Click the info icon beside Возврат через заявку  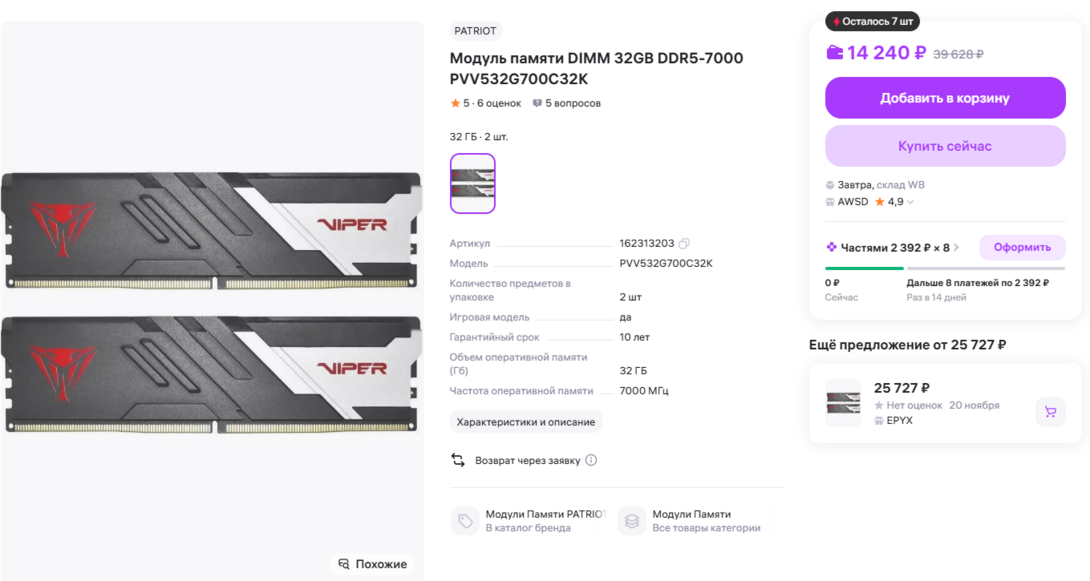[591, 460]
